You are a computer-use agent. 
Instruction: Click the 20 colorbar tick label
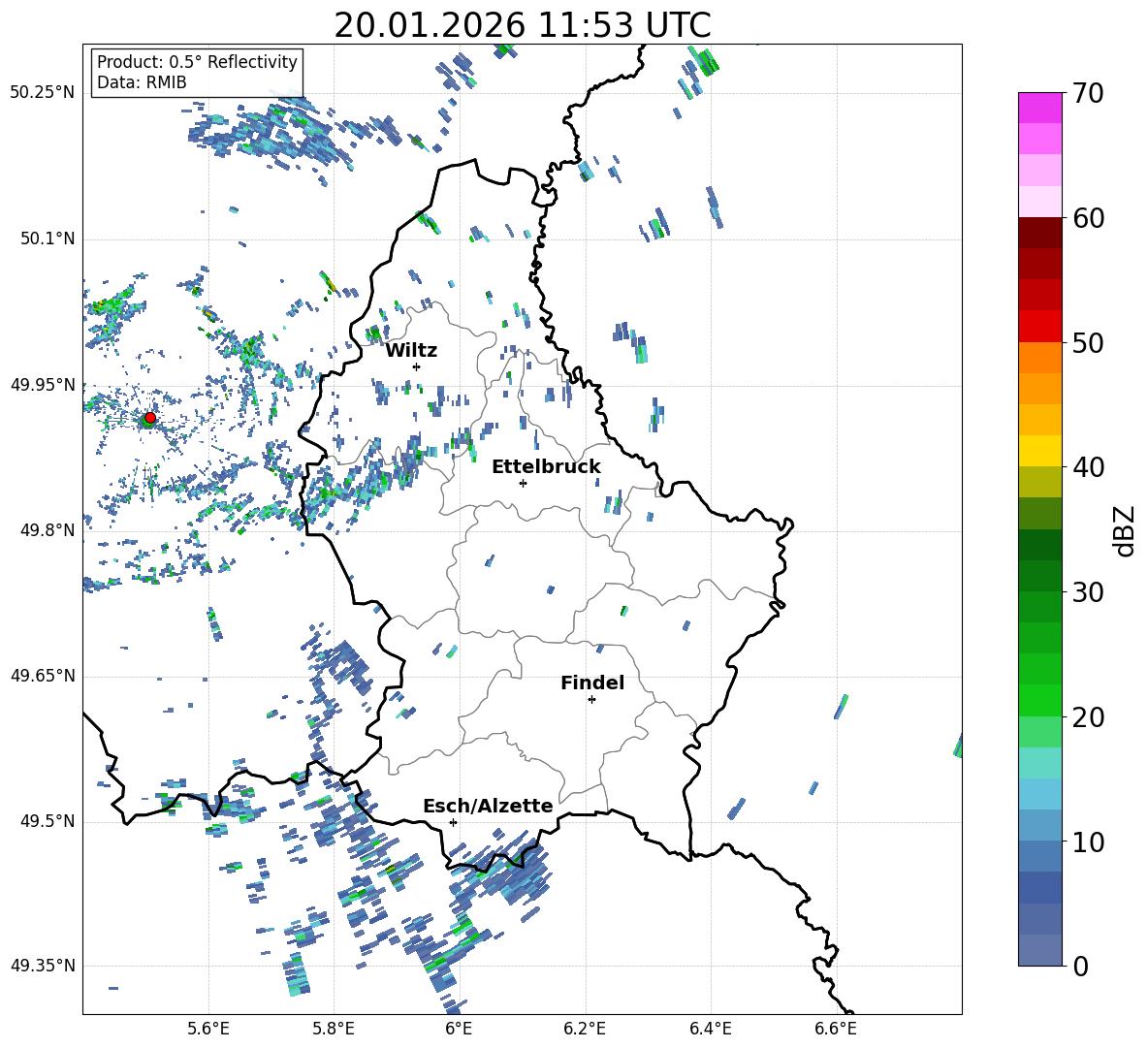click(1088, 717)
